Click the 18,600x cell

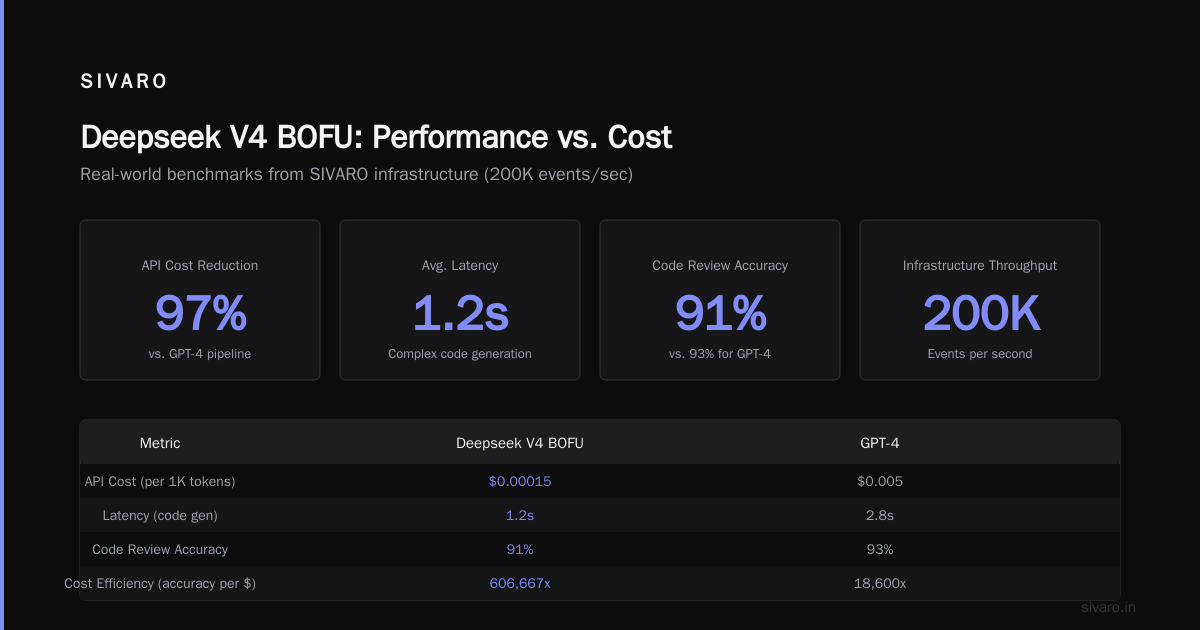point(880,583)
